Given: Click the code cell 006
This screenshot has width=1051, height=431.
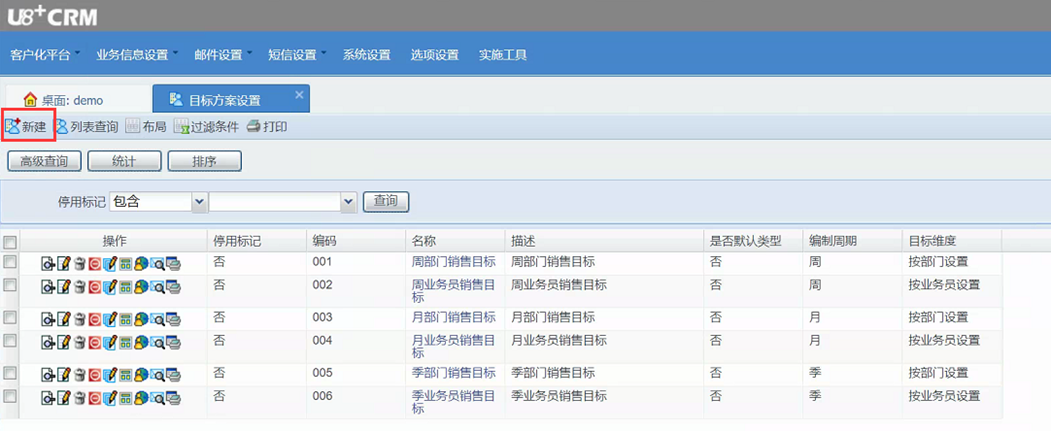Looking at the screenshot, I should point(322,396).
